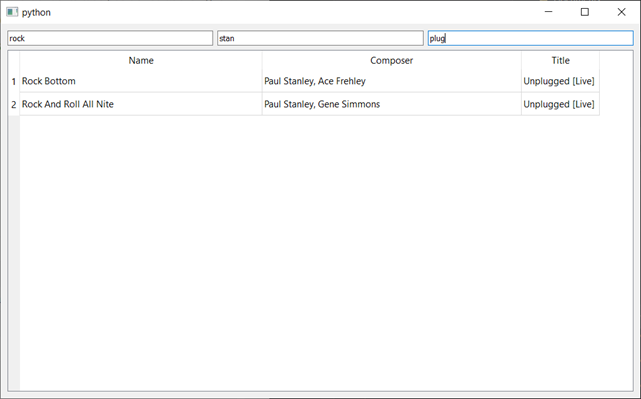Maximize the python window
This screenshot has width=641, height=399.
coord(585,12)
